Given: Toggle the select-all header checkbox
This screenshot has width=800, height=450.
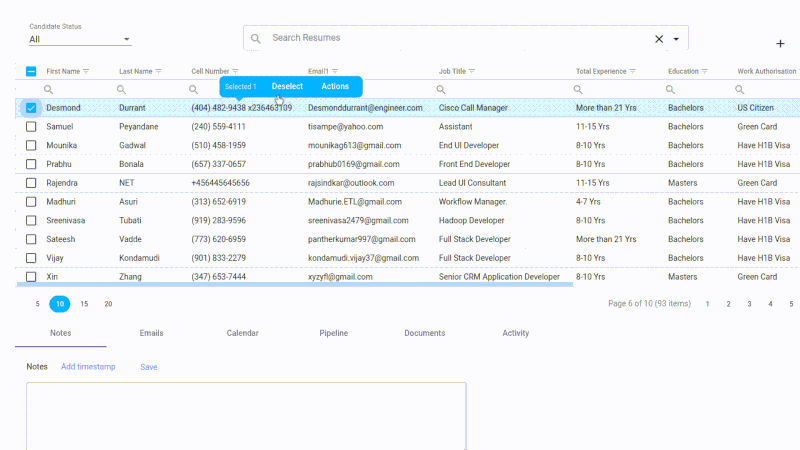Looking at the screenshot, I should pos(31,72).
